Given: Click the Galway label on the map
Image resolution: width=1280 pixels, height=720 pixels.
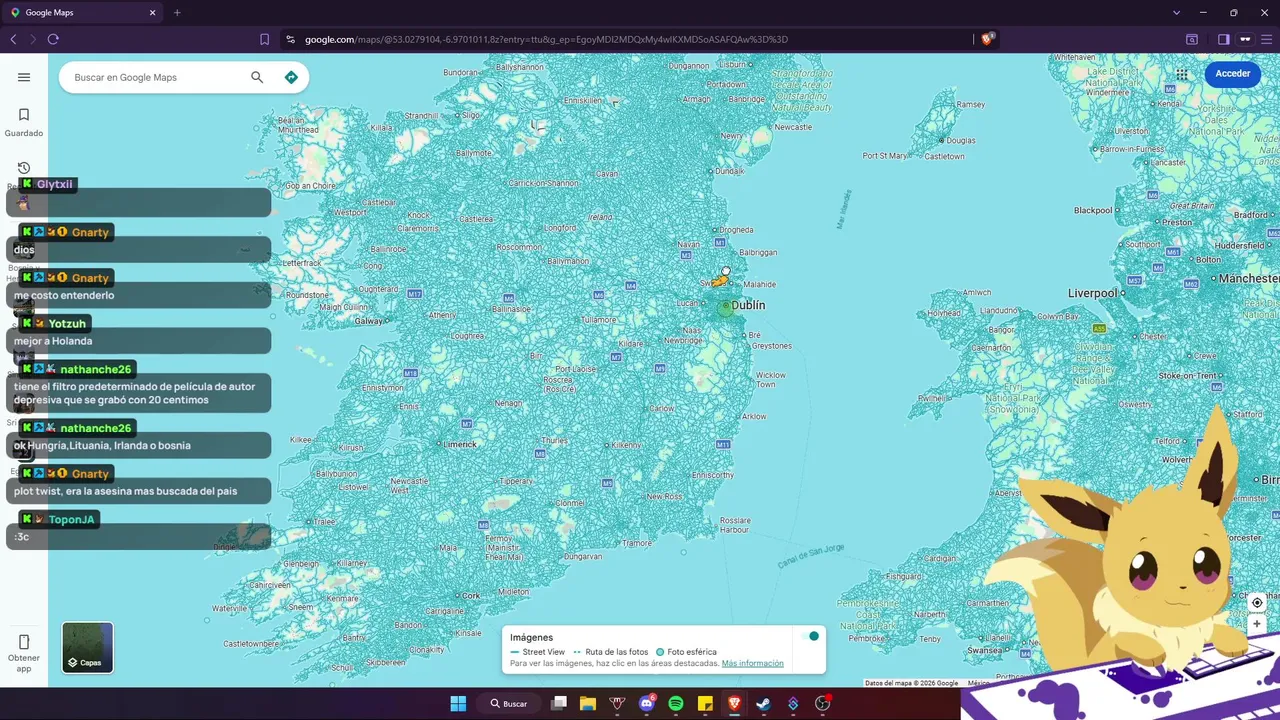Looking at the screenshot, I should 369,321.
